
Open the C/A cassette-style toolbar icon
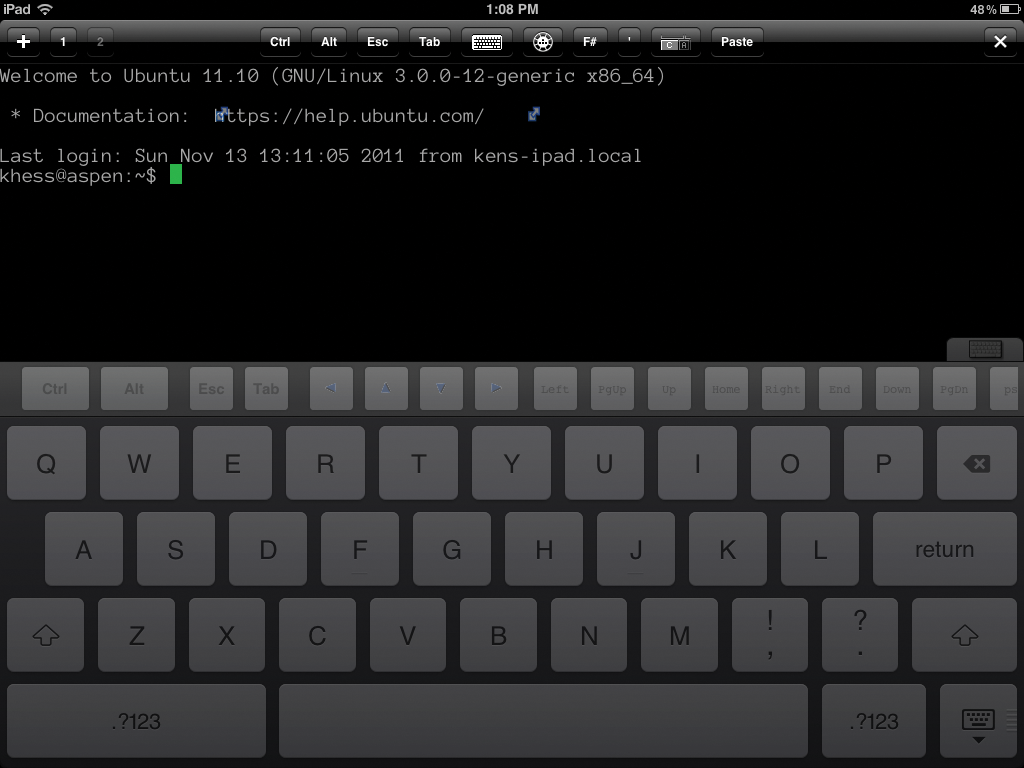click(675, 42)
